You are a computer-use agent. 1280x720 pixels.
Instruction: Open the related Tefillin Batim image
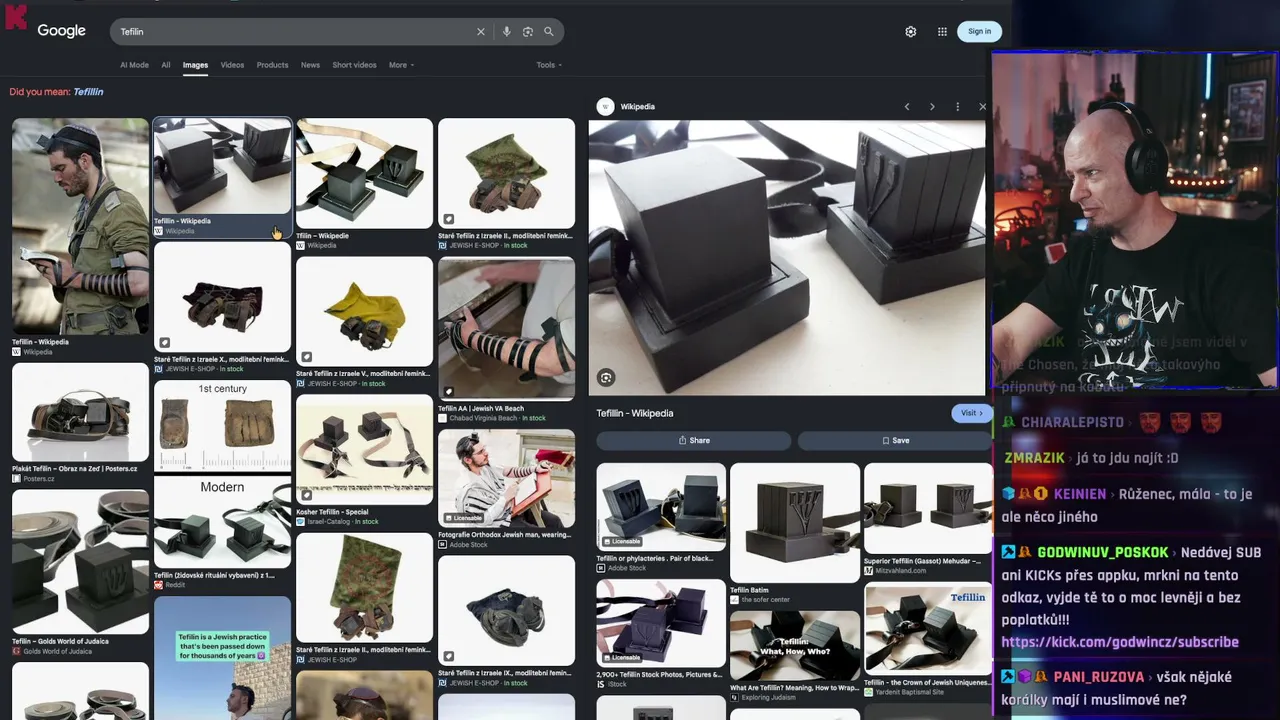795,523
